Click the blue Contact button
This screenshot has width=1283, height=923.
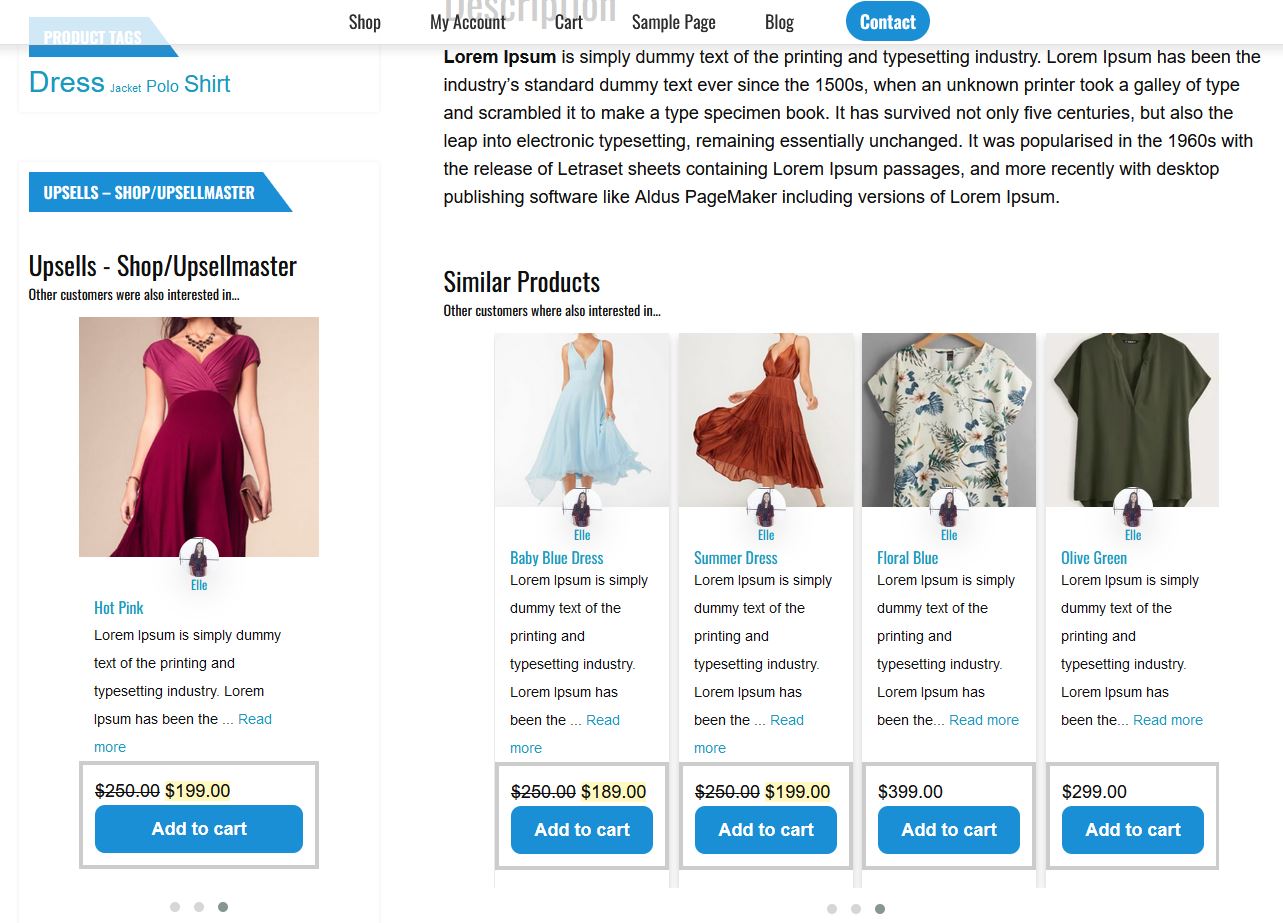coord(888,22)
